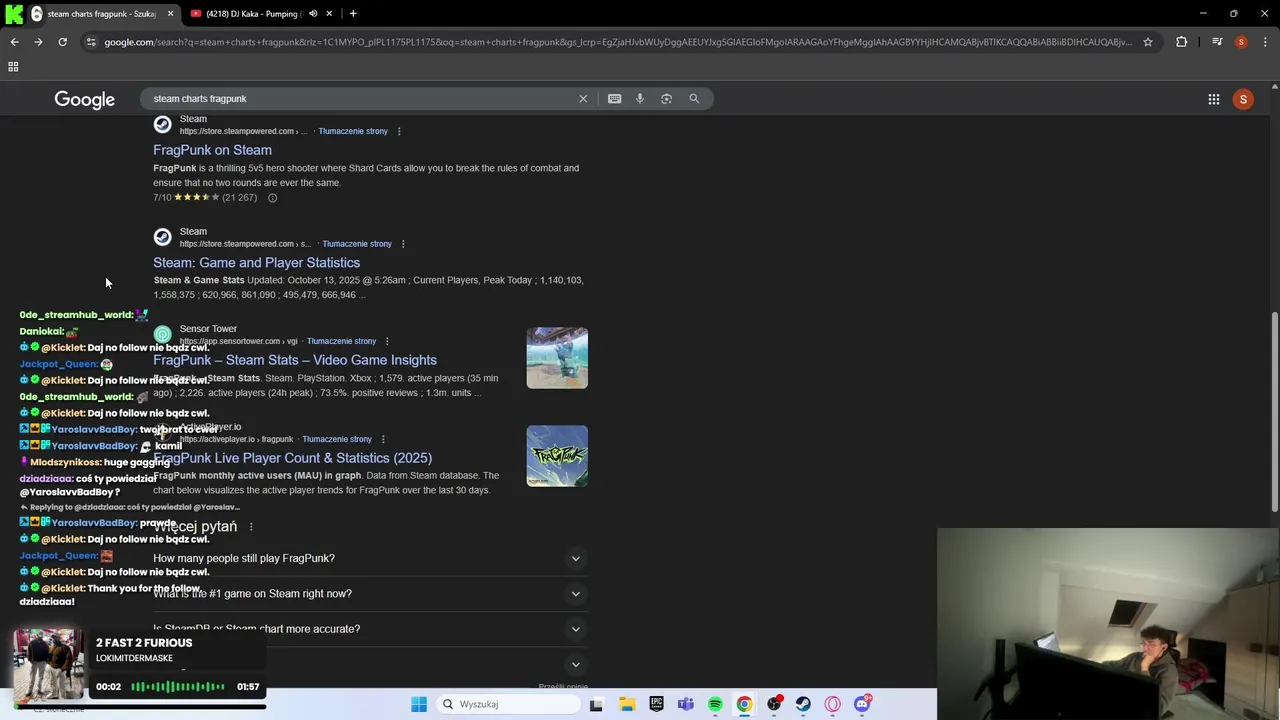Open the Google apps grid
This screenshot has height=720, width=1280.
1213,99
